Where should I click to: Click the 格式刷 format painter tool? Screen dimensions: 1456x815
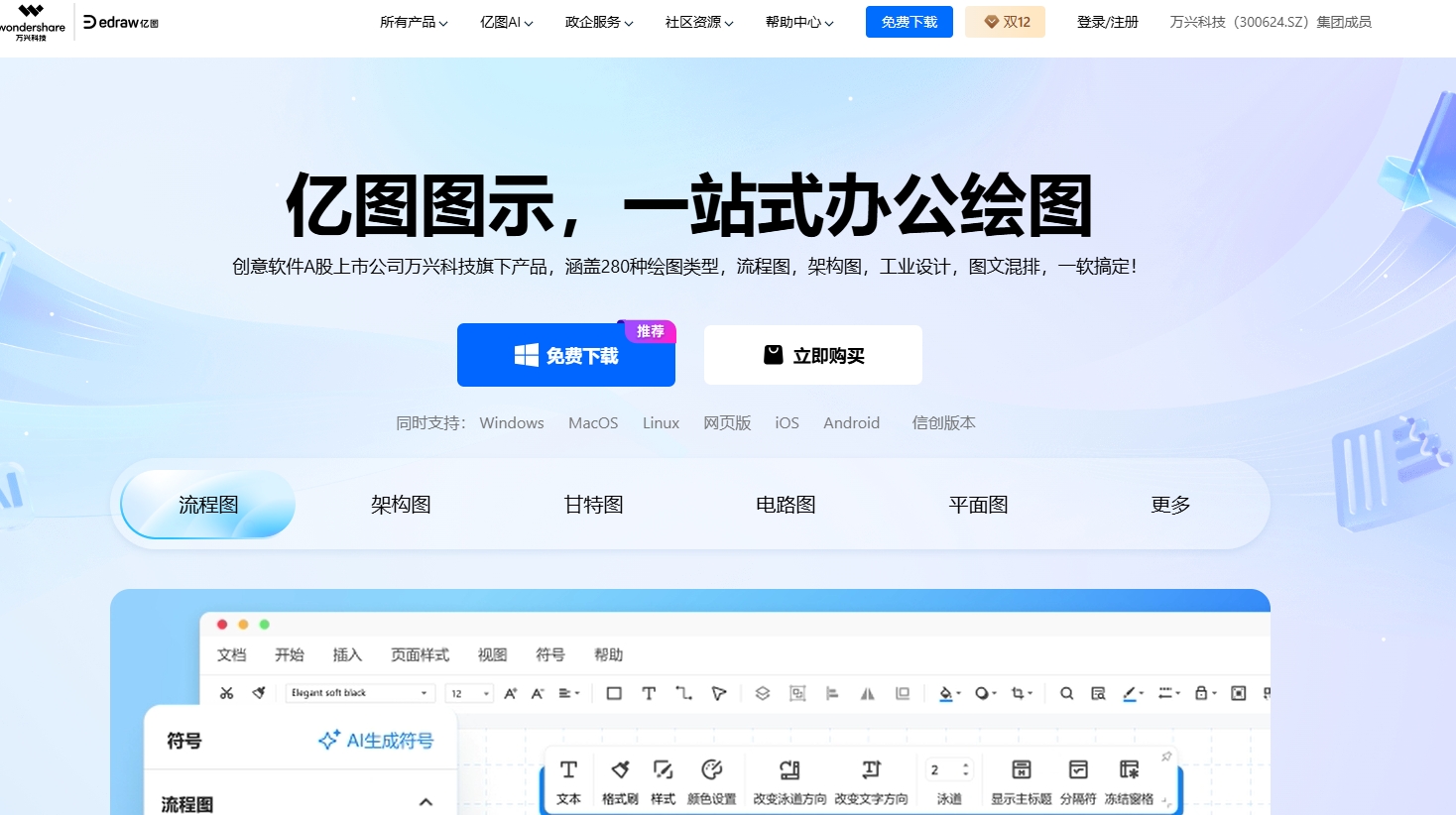pos(620,781)
